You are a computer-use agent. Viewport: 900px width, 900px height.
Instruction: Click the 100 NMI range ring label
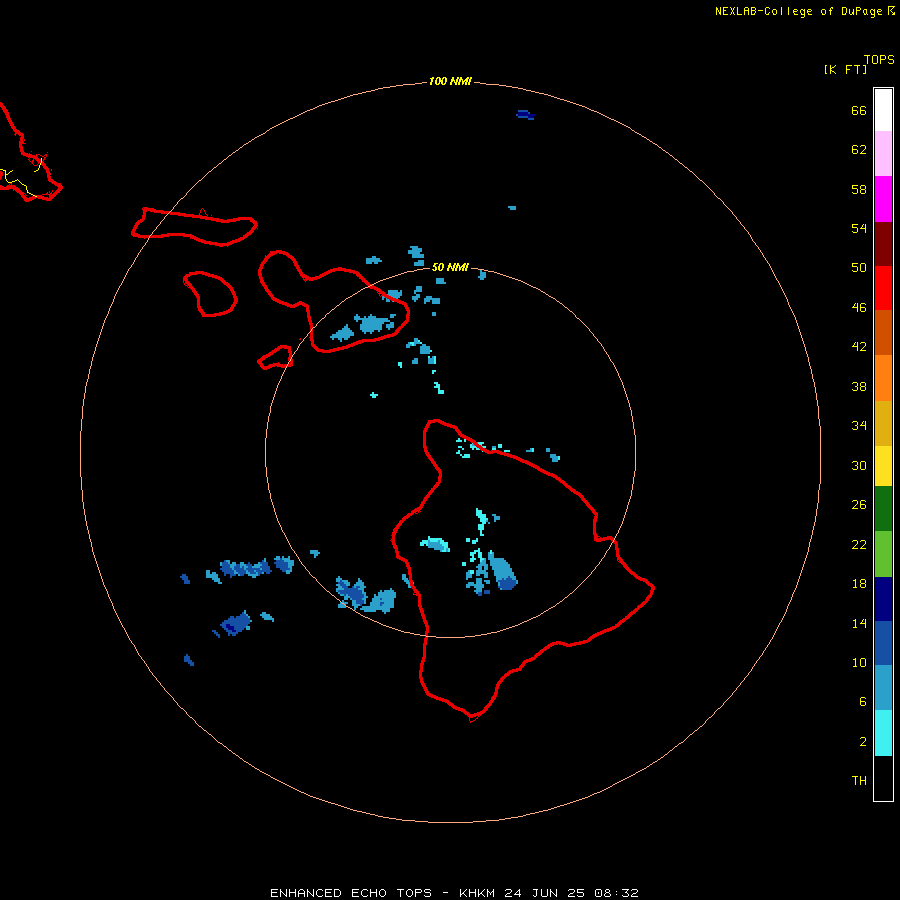(x=450, y=82)
